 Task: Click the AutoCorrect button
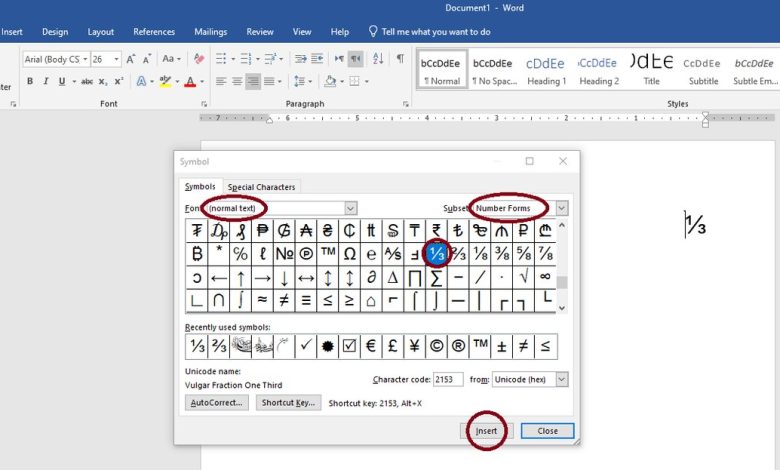coord(216,402)
